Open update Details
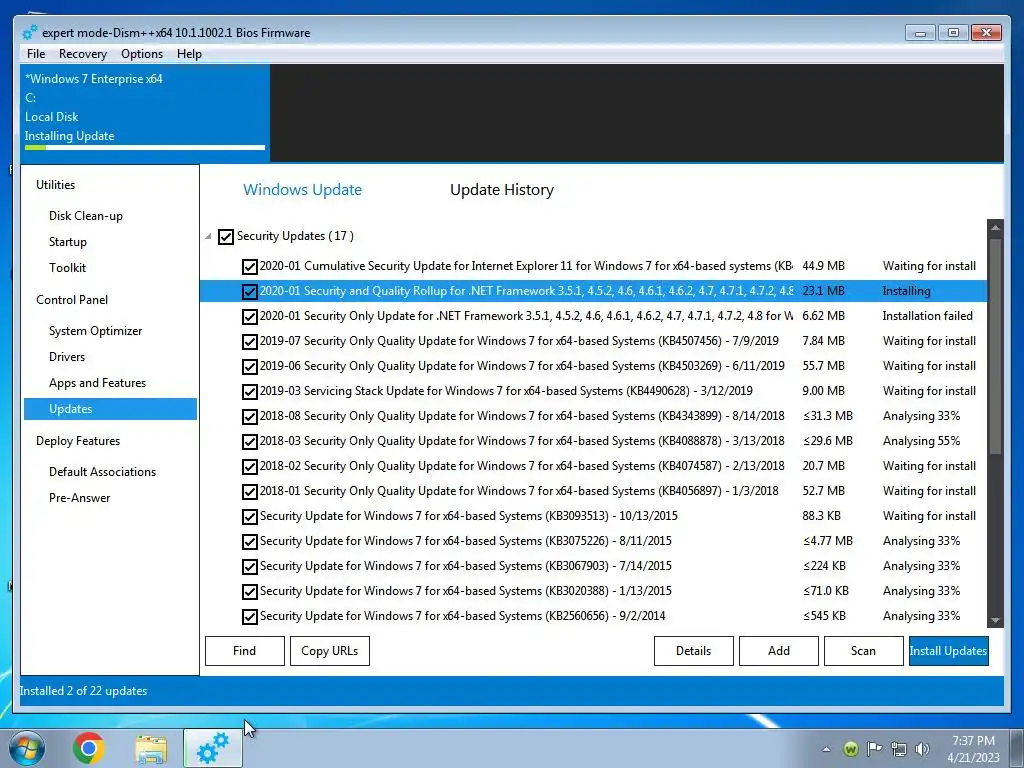Screen dimensions: 1024x768 coord(694,650)
